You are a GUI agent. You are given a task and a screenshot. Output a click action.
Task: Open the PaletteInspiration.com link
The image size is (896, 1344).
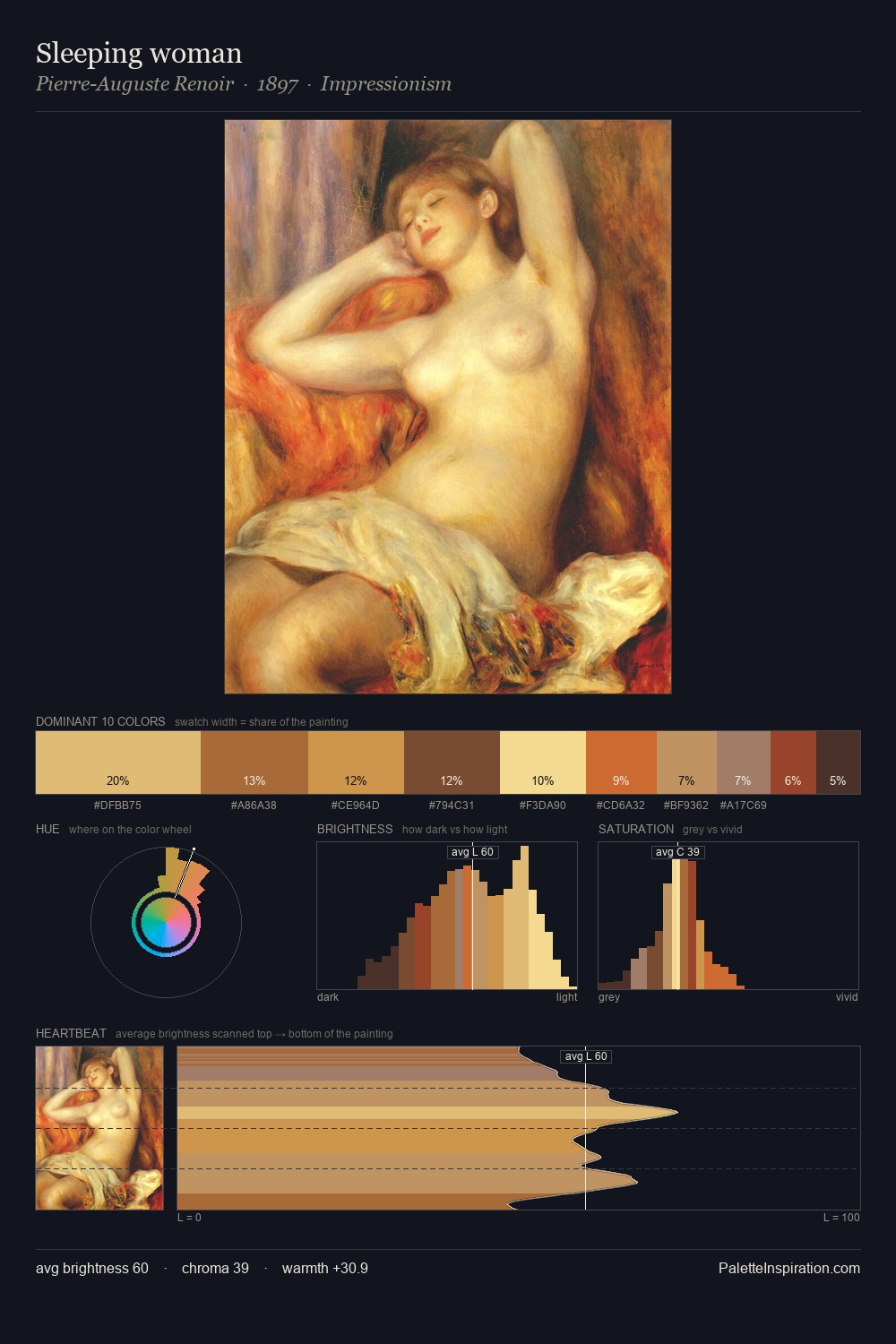coord(789,1268)
